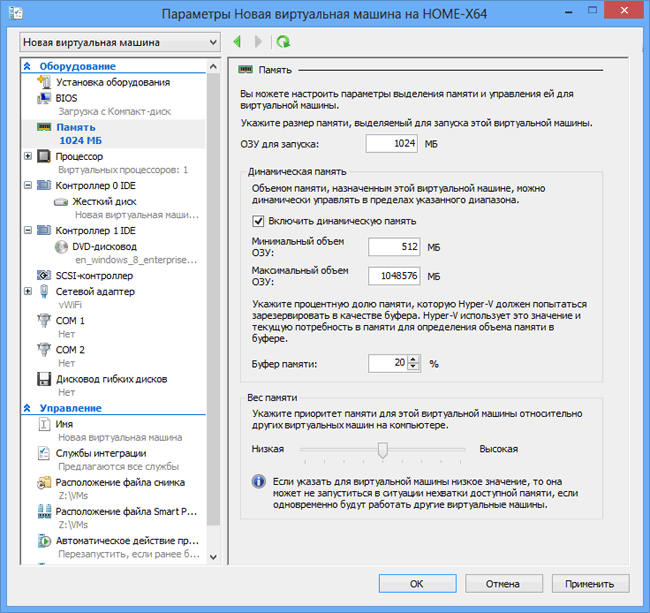Click the 'en_windows_8_enterprise...' text
This screenshot has height=613, width=650.
click(x=136, y=260)
